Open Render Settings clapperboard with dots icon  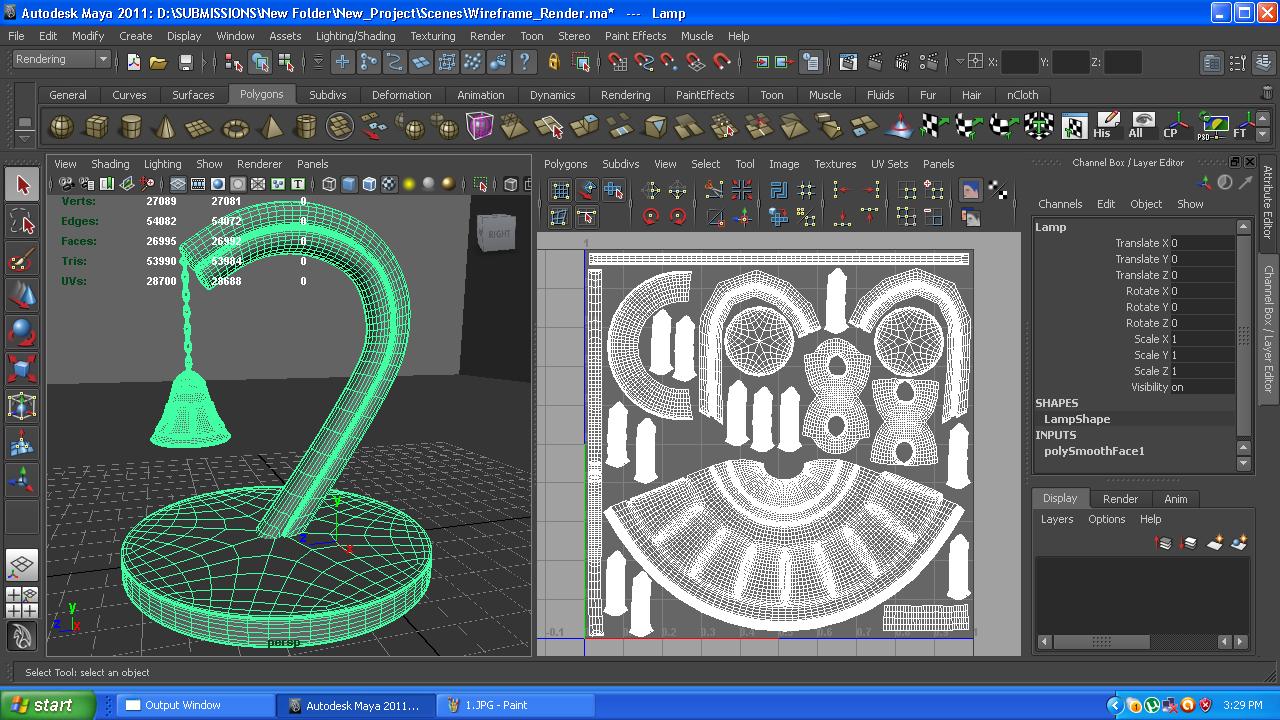click(x=927, y=62)
